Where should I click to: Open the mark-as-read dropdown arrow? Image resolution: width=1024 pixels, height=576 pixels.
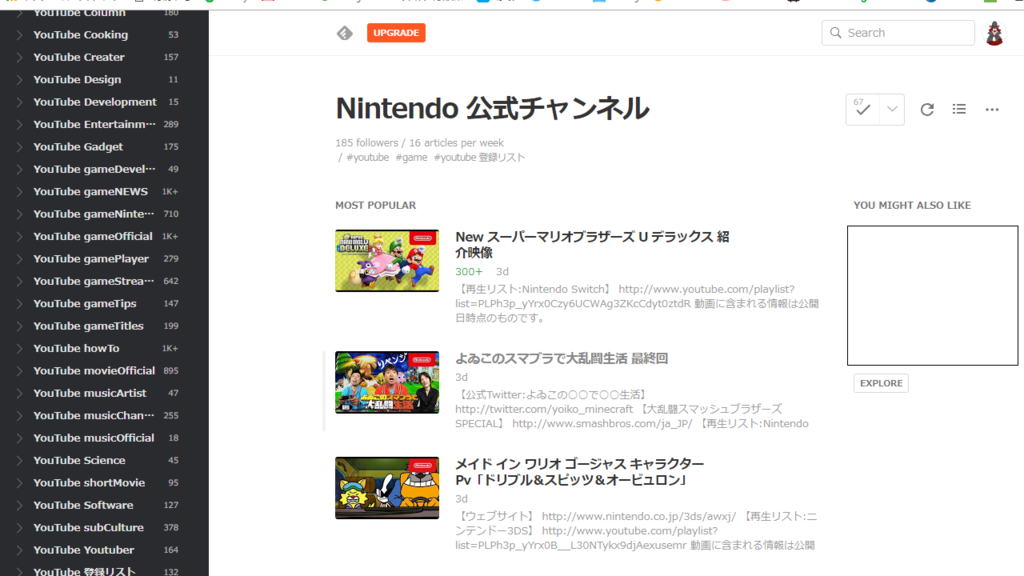tap(892, 110)
